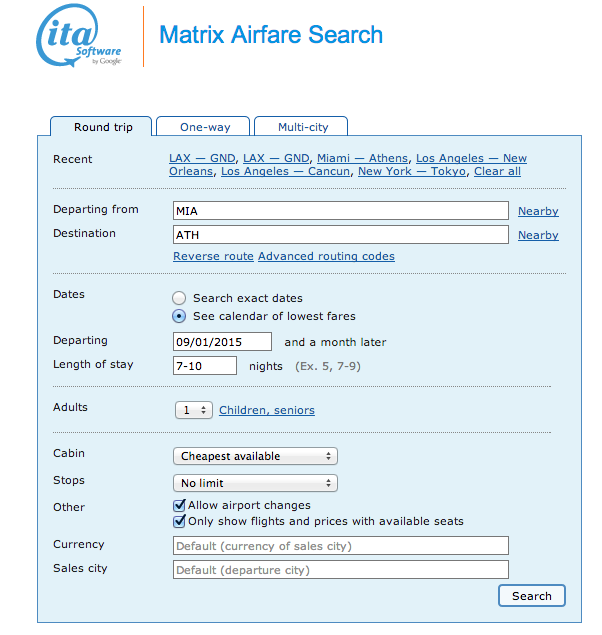Screen dimensions: 602x635
Task: Click the 'and a month later' text
Action: coord(335,342)
